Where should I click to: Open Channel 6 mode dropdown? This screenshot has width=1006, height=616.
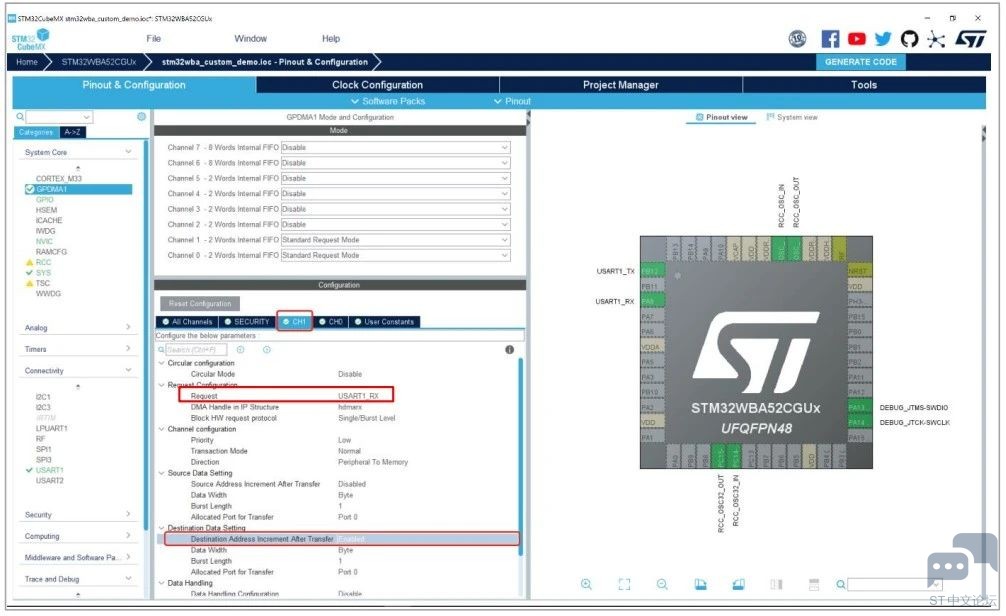point(395,162)
